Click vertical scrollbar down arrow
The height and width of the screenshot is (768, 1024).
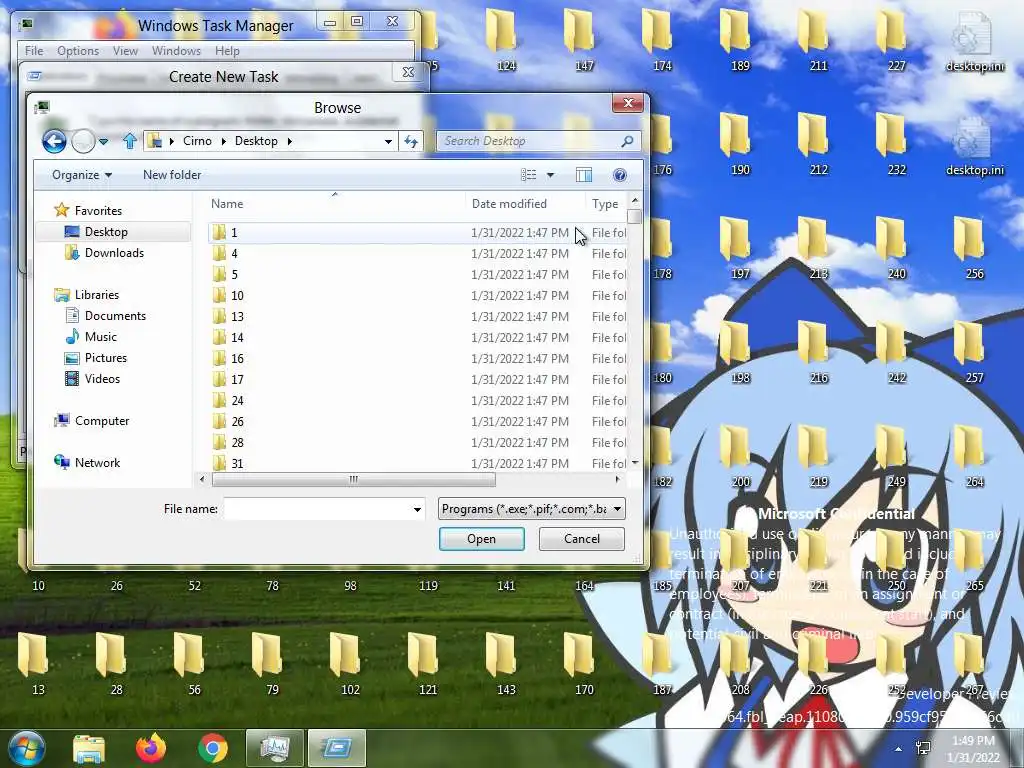point(635,462)
